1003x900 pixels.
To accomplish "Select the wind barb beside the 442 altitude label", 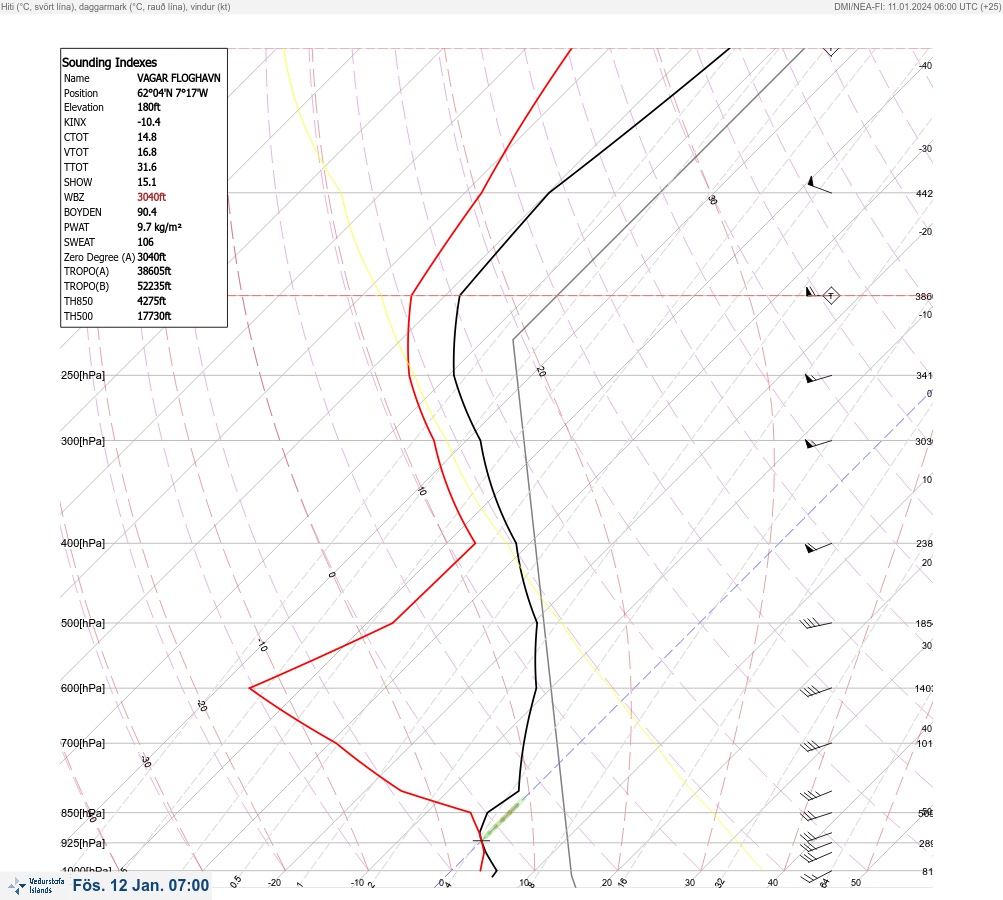I will coord(819,185).
